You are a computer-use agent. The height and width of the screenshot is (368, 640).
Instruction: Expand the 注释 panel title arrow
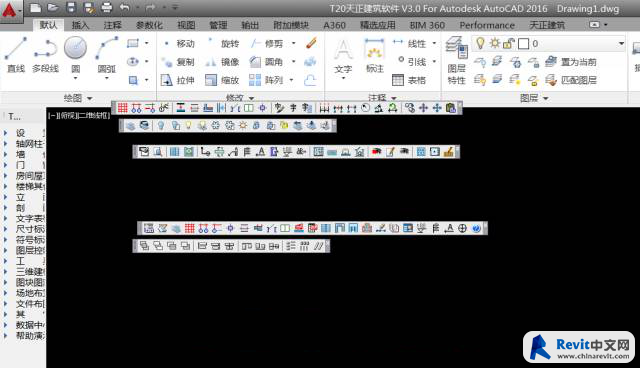tap(394, 98)
